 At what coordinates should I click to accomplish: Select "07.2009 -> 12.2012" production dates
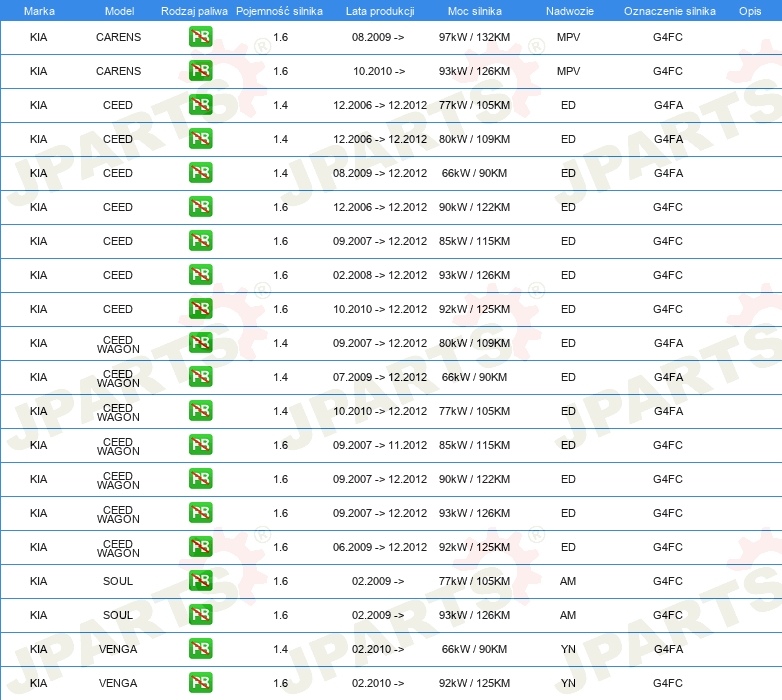380,377
